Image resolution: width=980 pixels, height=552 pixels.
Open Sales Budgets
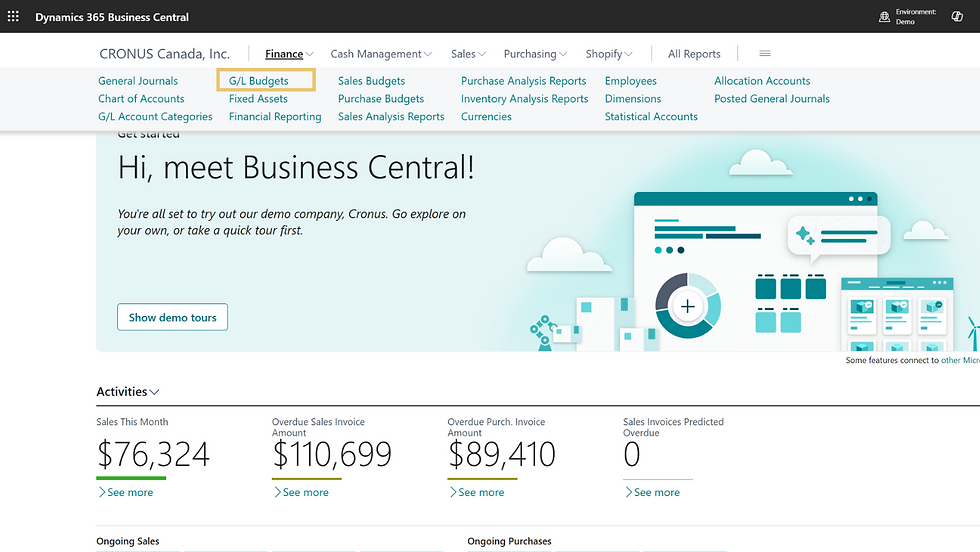pyautogui.click(x=371, y=81)
